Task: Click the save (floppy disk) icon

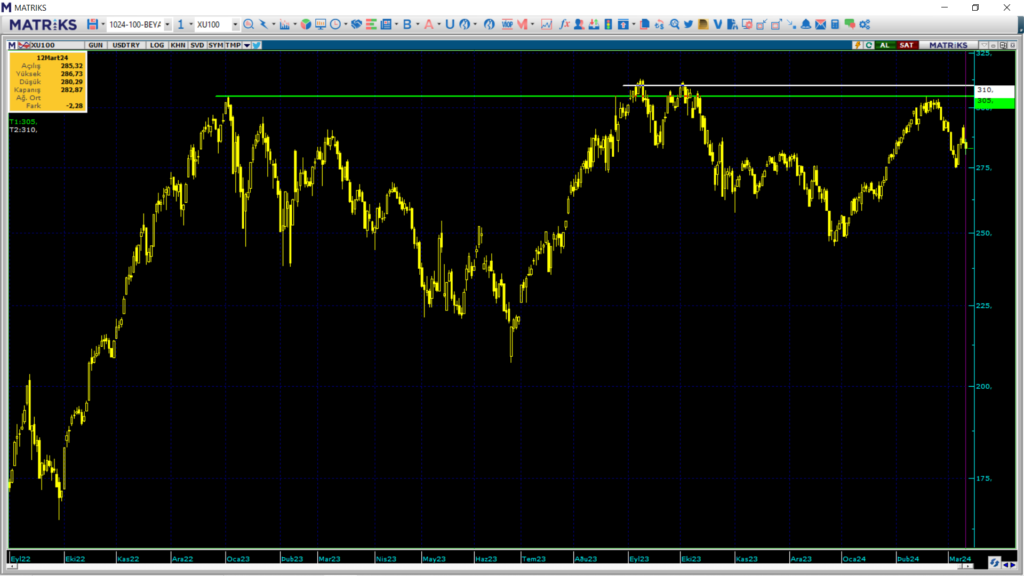Action: 92,24
